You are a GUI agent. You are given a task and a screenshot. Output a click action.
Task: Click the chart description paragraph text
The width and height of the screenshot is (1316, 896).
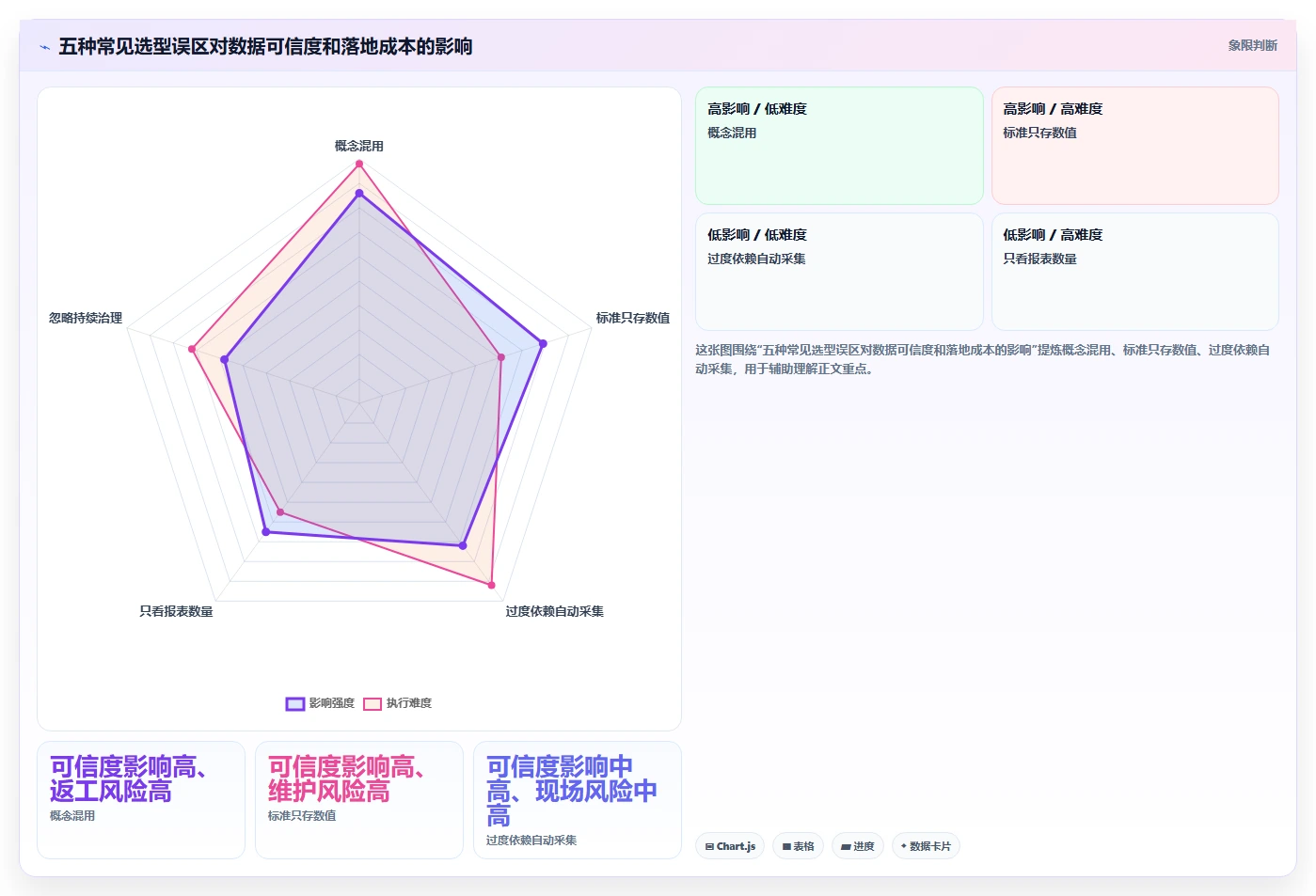(x=982, y=359)
